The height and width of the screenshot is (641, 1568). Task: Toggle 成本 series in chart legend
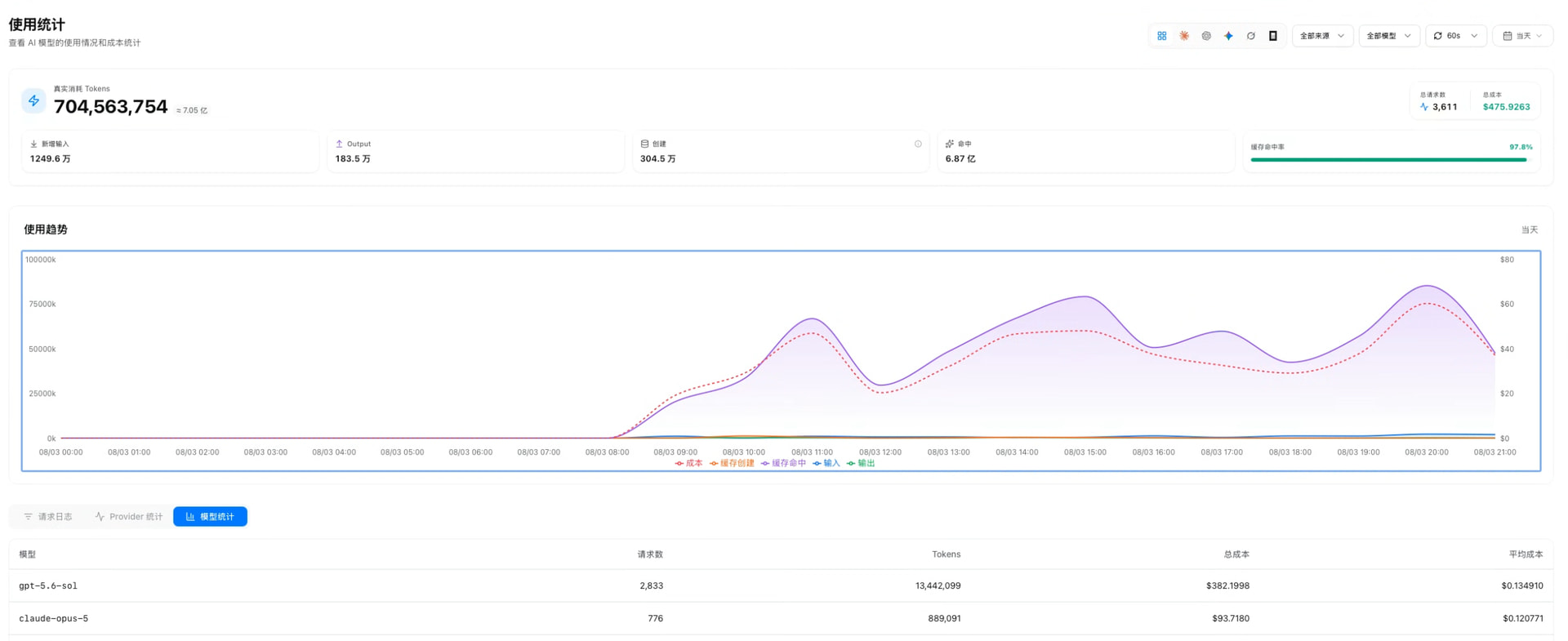tap(688, 463)
